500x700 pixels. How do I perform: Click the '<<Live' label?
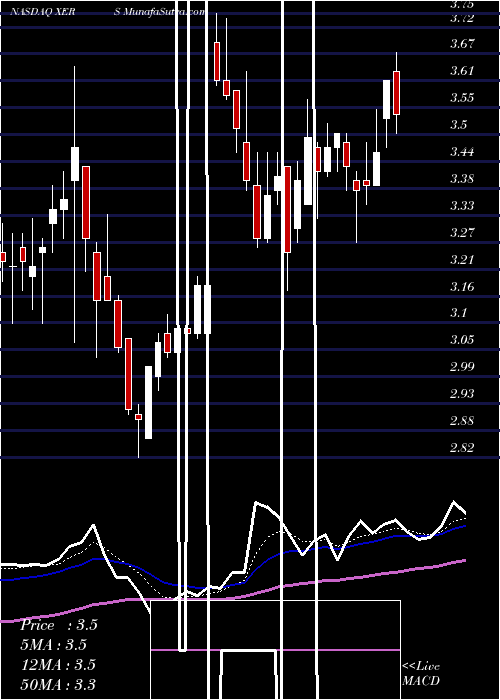pos(421,667)
